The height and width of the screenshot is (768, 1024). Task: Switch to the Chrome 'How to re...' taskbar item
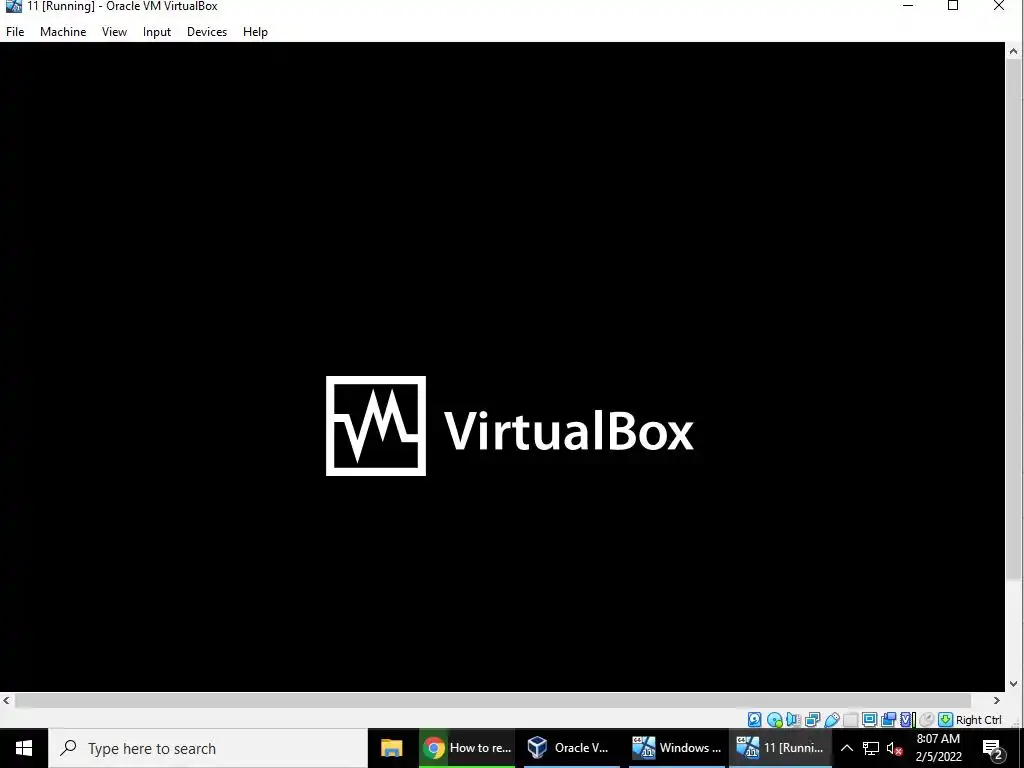click(x=467, y=748)
